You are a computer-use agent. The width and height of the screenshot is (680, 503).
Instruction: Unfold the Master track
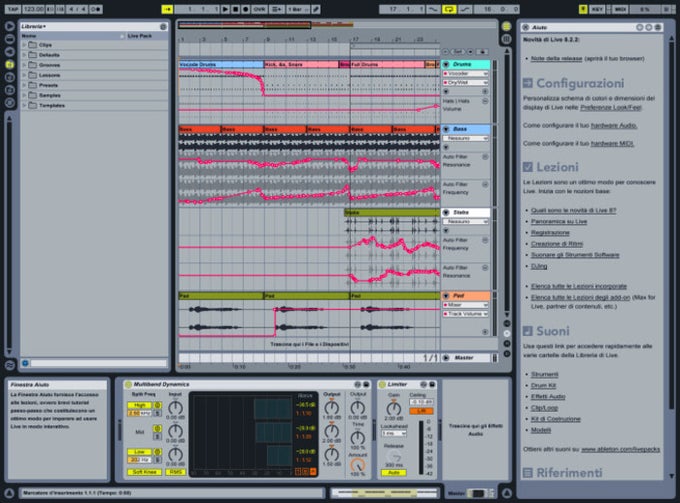tap(446, 358)
